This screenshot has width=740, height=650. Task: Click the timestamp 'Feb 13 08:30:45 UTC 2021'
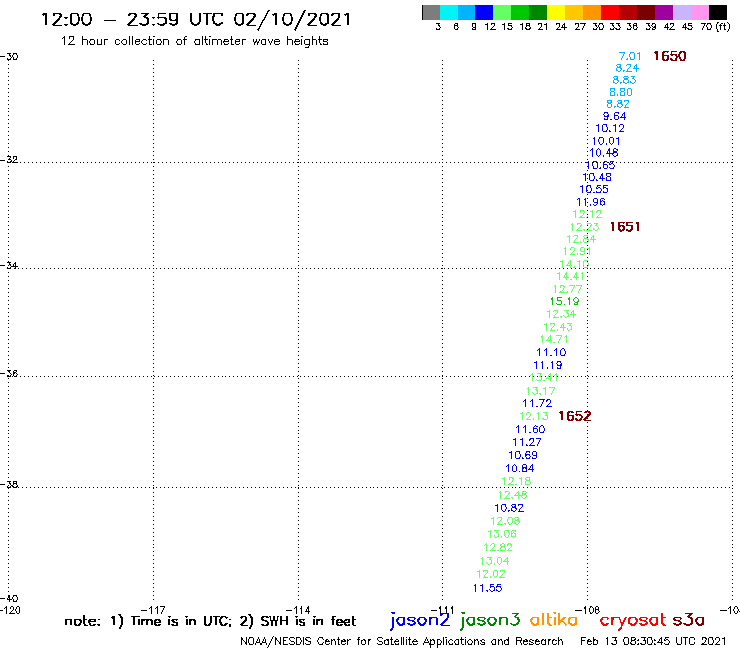tap(653, 641)
